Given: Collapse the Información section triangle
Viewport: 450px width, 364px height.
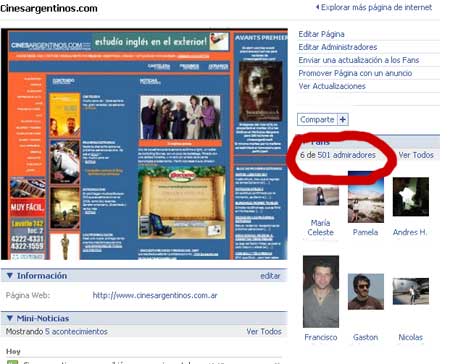Looking at the screenshot, I should (10, 276).
